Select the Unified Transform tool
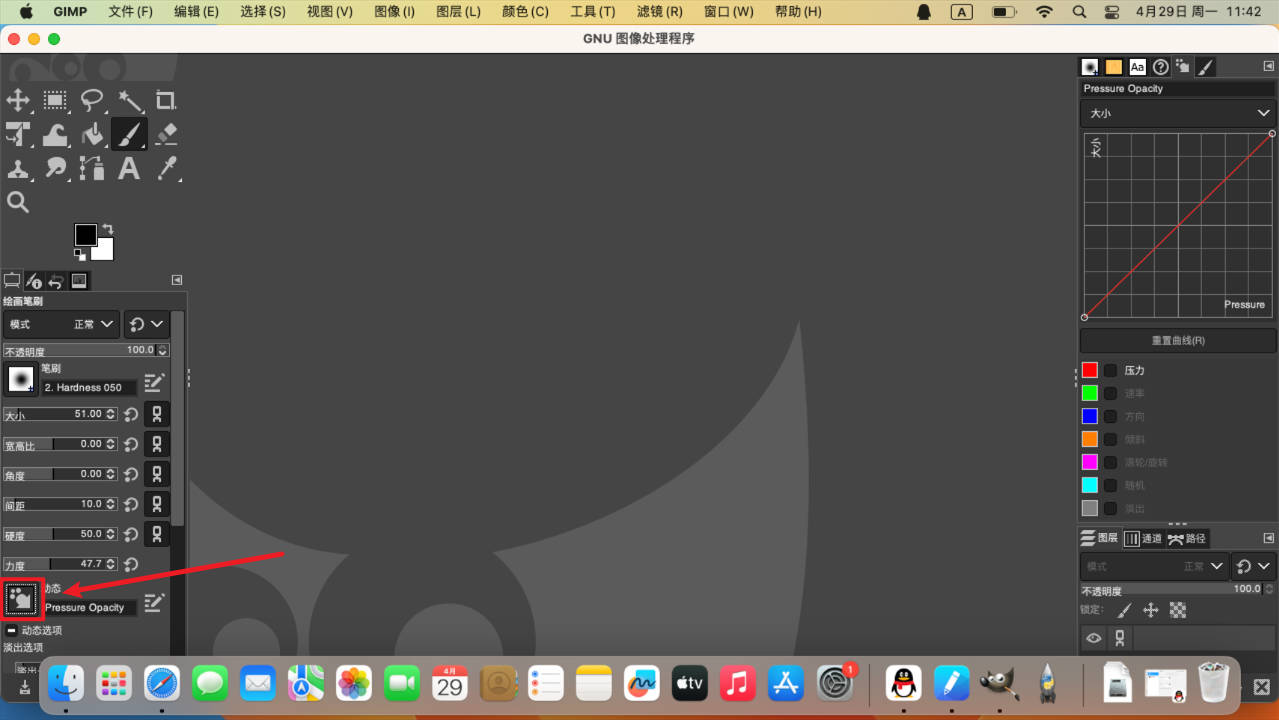 coord(18,134)
